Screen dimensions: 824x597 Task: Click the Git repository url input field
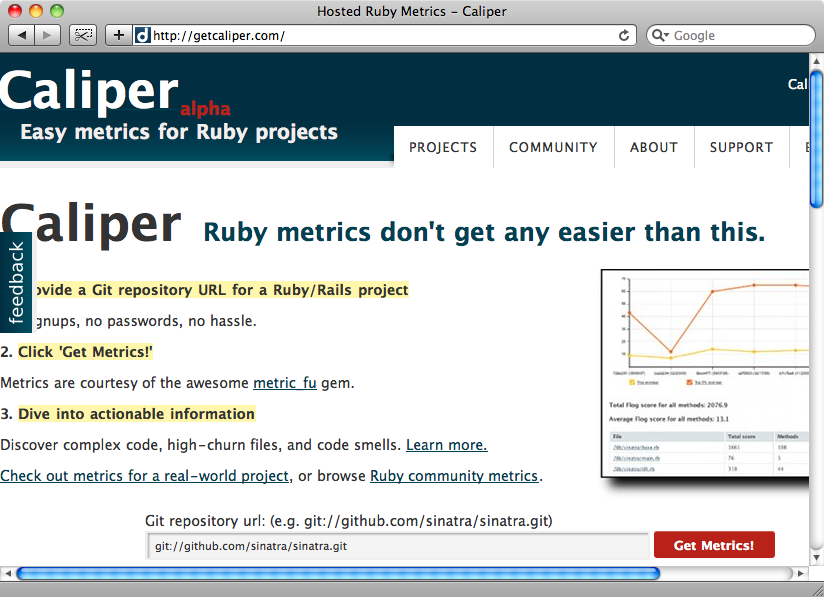point(398,546)
